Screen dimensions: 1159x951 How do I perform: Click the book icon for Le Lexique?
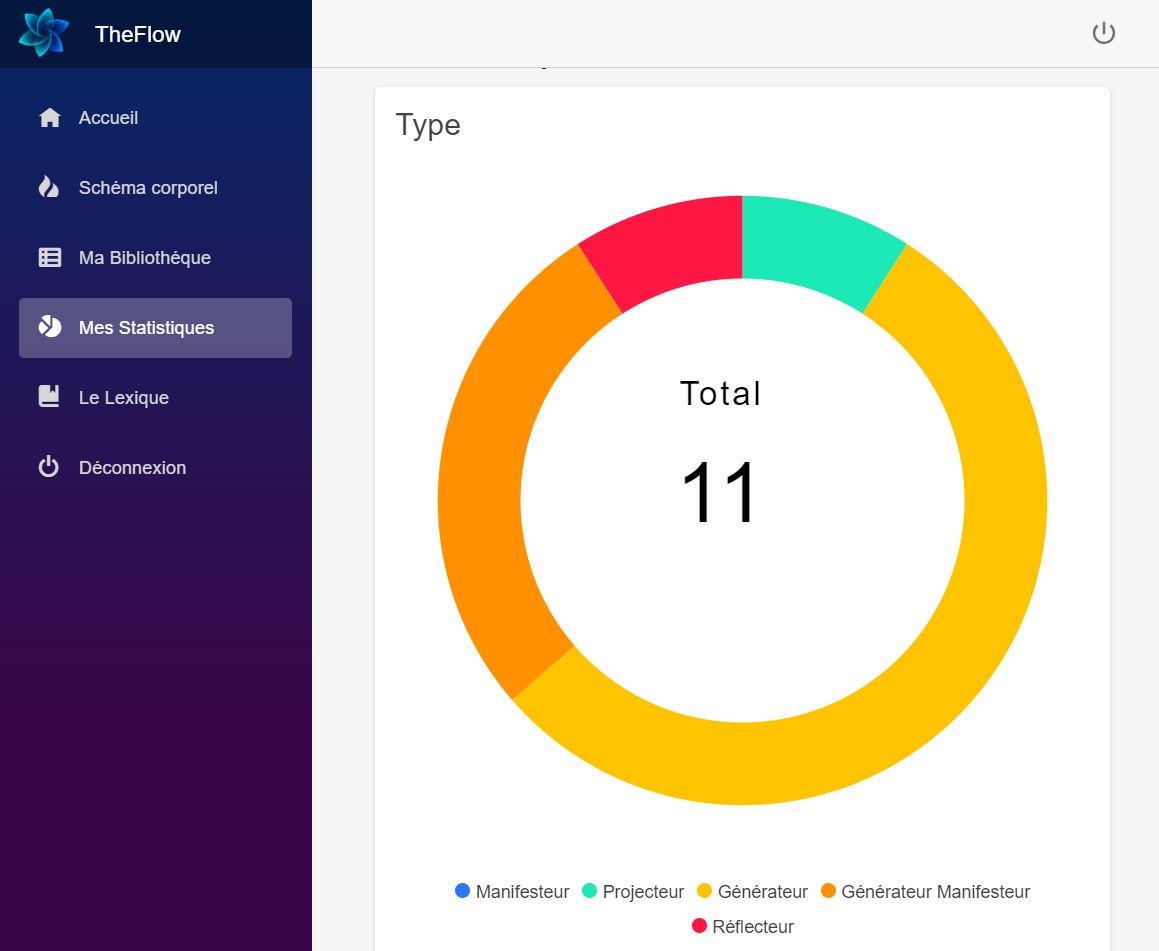[49, 397]
